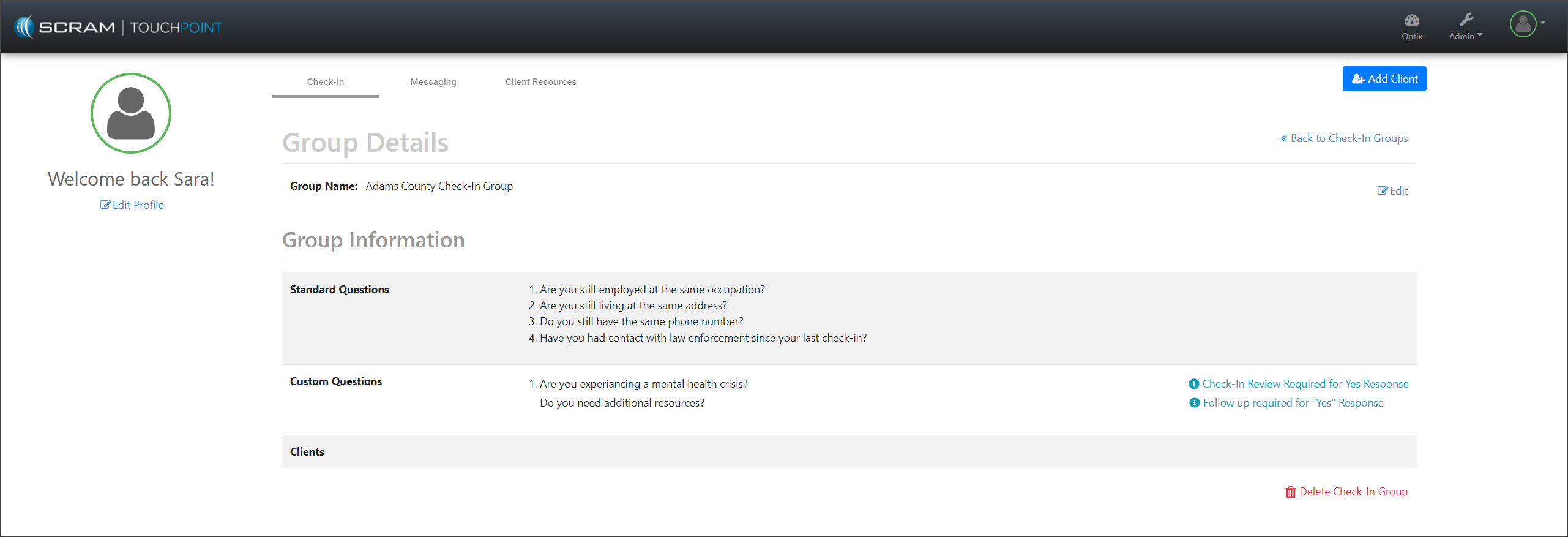
Task: Select the Client Resources tab
Action: (x=541, y=82)
